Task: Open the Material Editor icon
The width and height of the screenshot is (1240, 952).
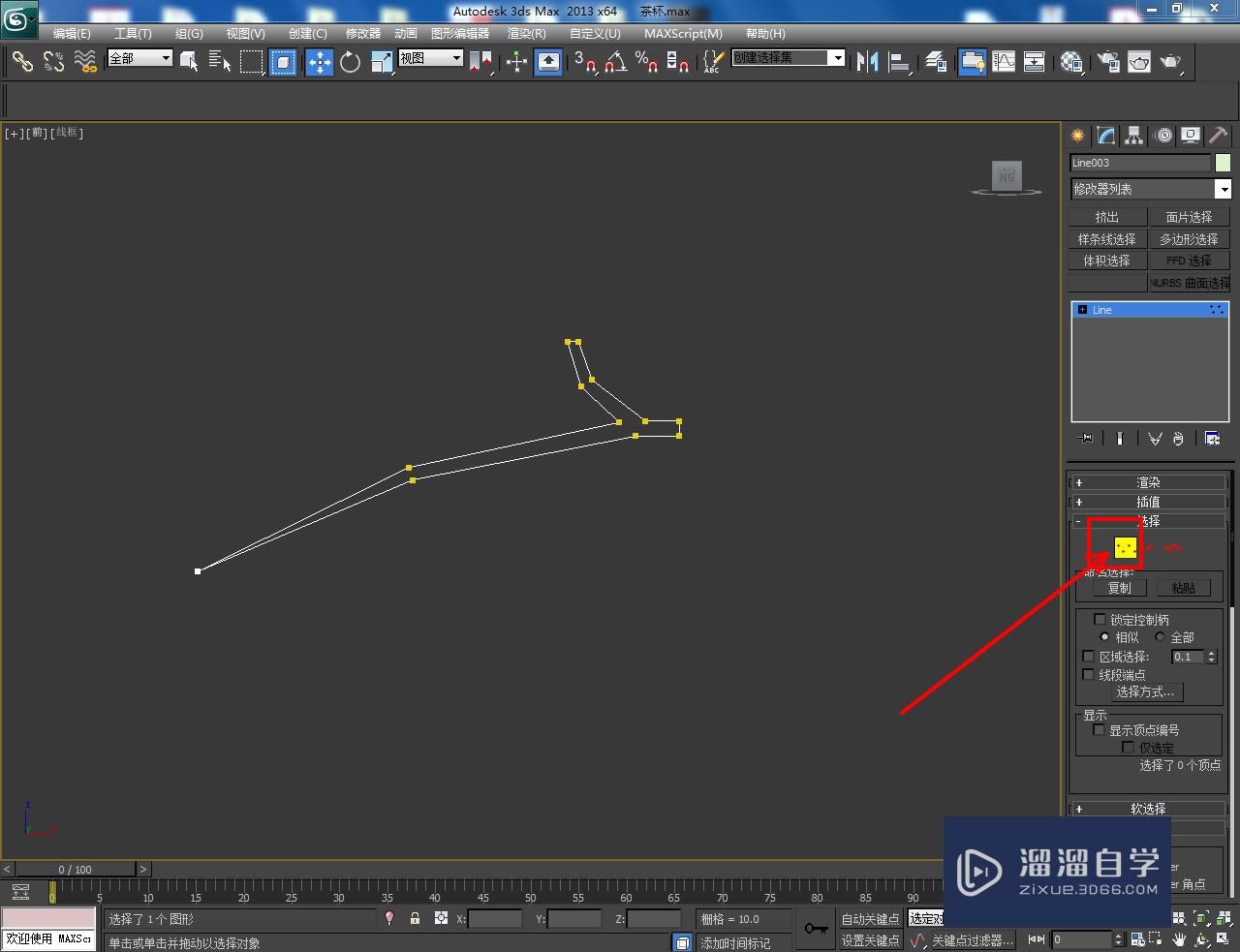Action: (1070, 62)
